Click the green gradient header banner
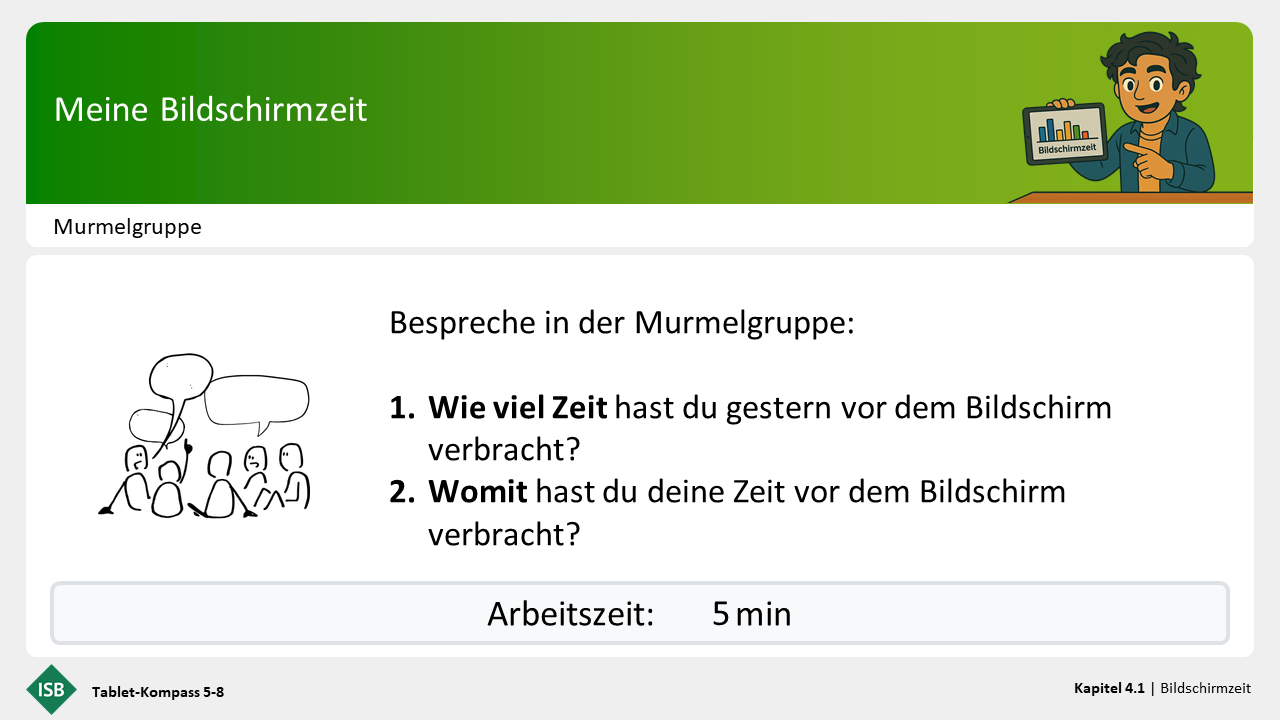Image resolution: width=1280 pixels, height=720 pixels. tap(600, 112)
